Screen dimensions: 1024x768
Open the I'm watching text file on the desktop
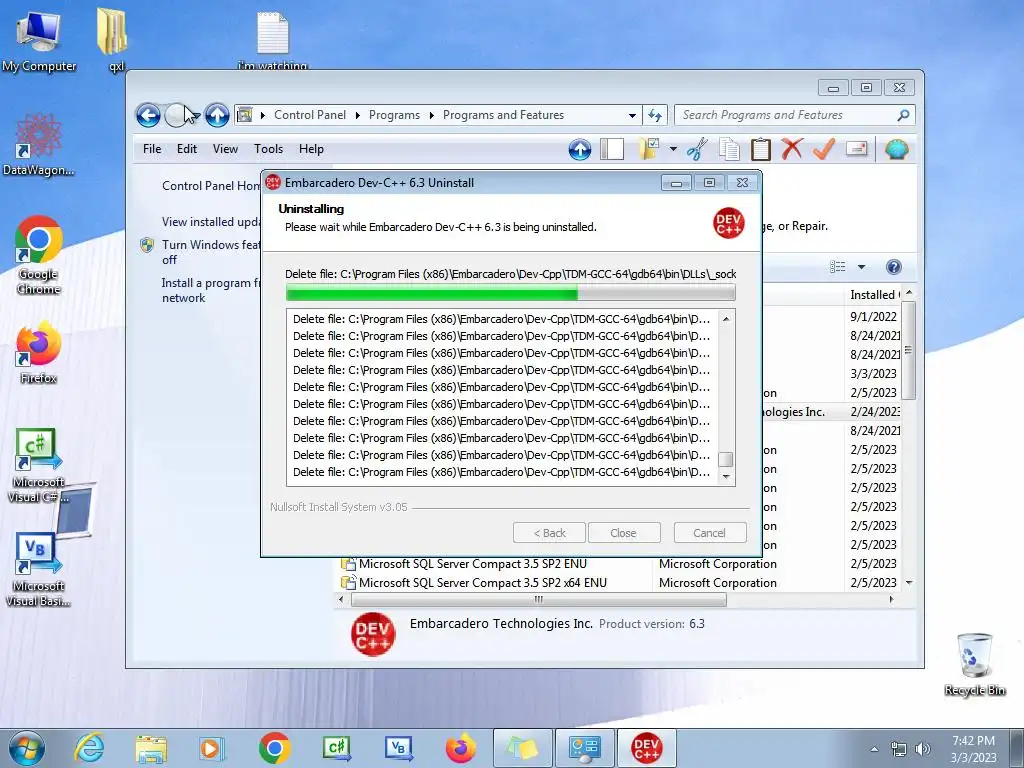pos(272,40)
